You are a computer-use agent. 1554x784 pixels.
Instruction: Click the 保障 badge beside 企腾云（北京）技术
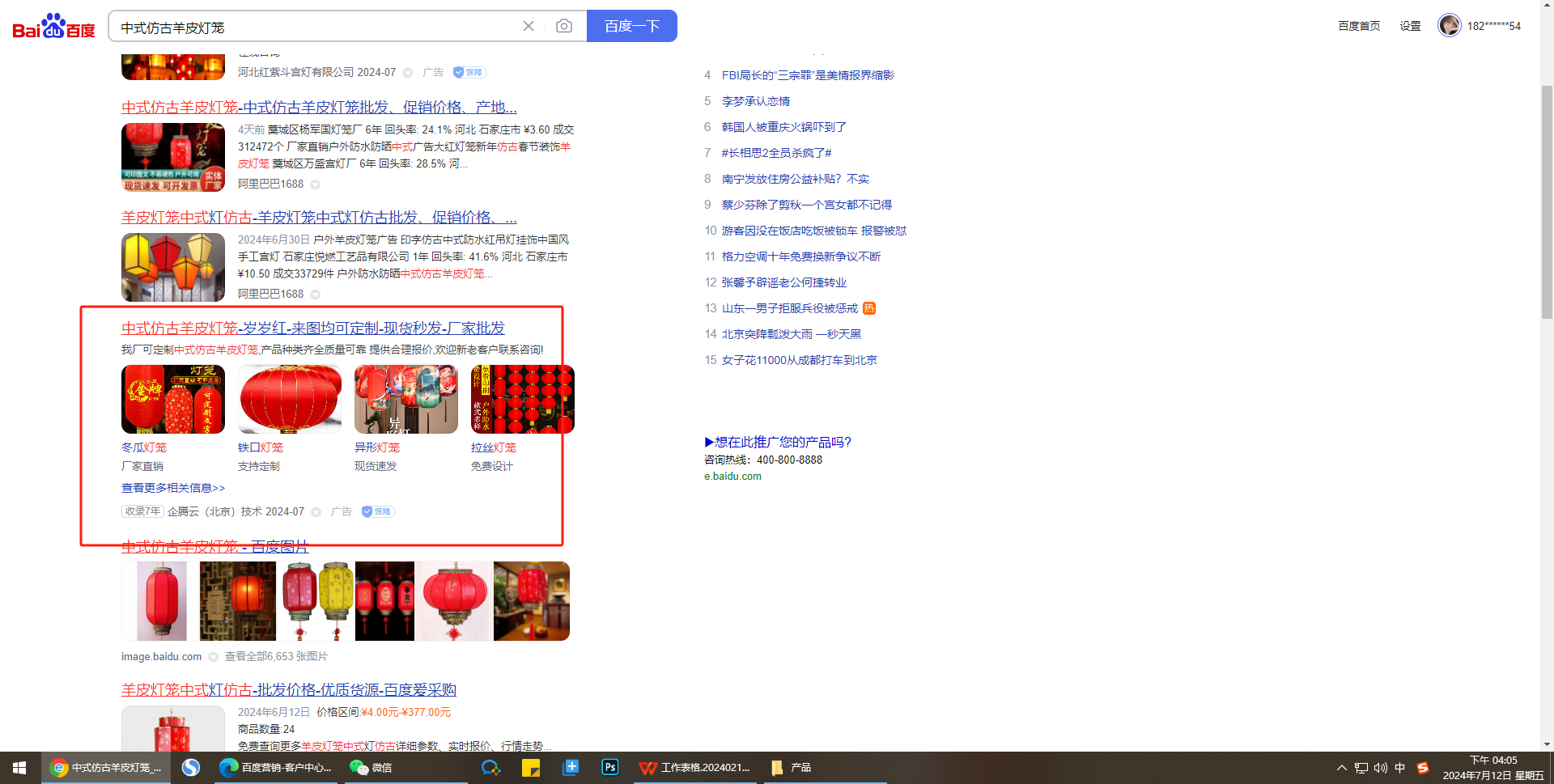[x=378, y=511]
